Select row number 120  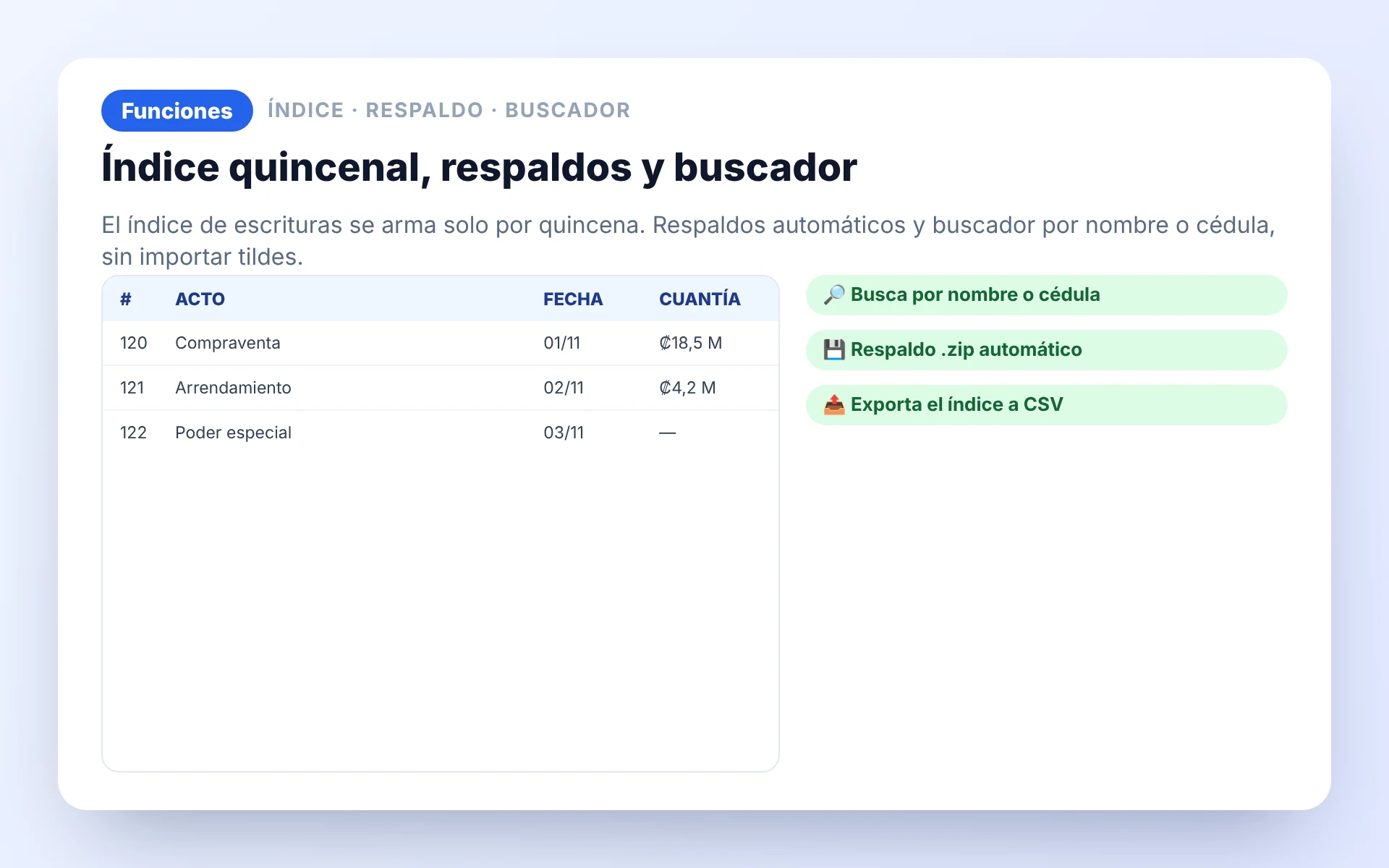click(134, 343)
